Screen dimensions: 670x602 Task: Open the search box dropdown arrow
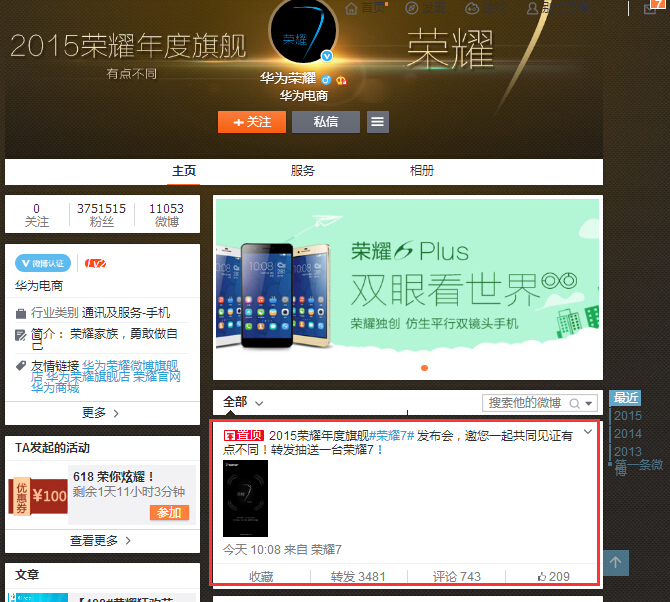(589, 403)
